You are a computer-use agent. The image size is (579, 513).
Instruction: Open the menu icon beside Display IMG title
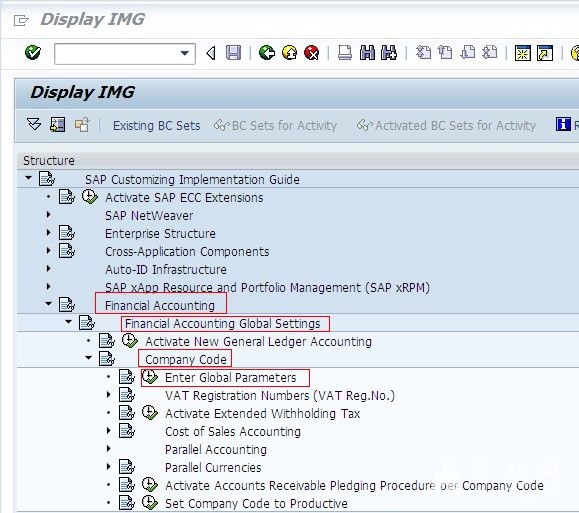21,20
